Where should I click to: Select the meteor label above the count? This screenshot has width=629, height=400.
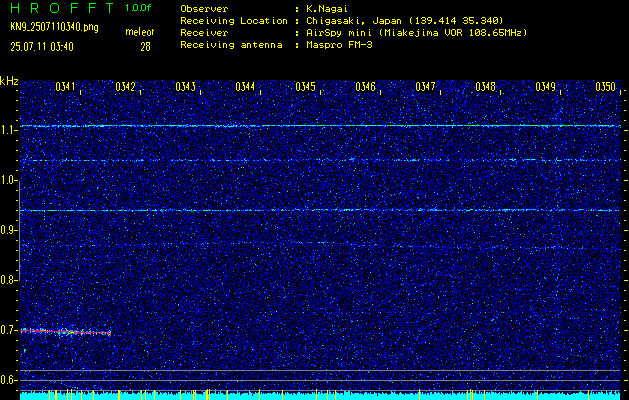pos(140,32)
